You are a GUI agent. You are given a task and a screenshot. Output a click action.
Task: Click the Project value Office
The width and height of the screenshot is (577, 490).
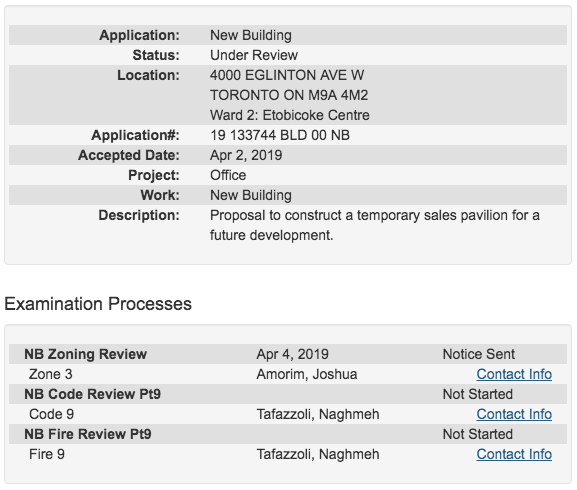[x=228, y=175]
